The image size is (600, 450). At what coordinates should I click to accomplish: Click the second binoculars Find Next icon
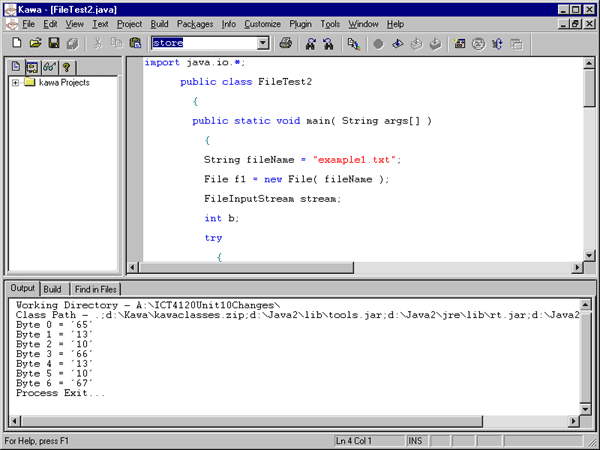click(x=328, y=44)
